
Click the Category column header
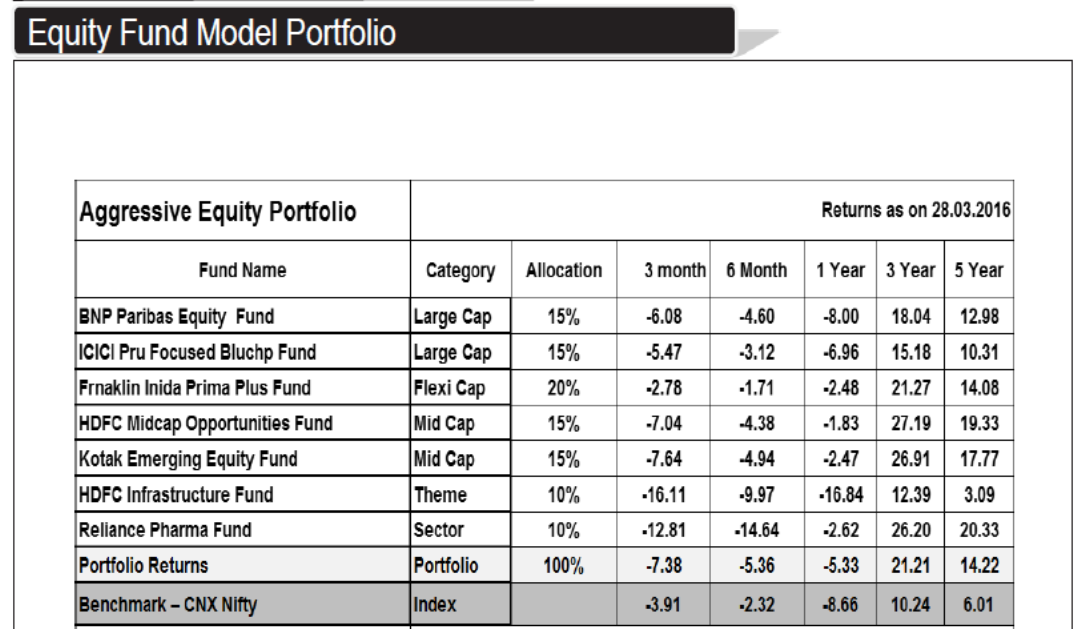460,270
